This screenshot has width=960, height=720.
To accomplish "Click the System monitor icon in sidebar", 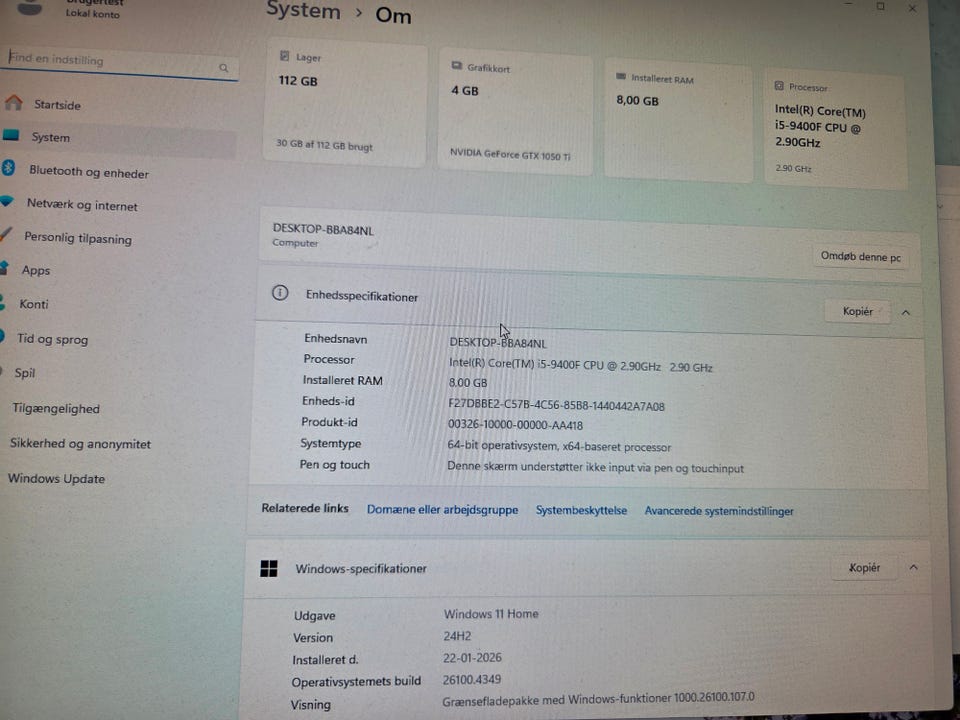I will pyautogui.click(x=11, y=135).
